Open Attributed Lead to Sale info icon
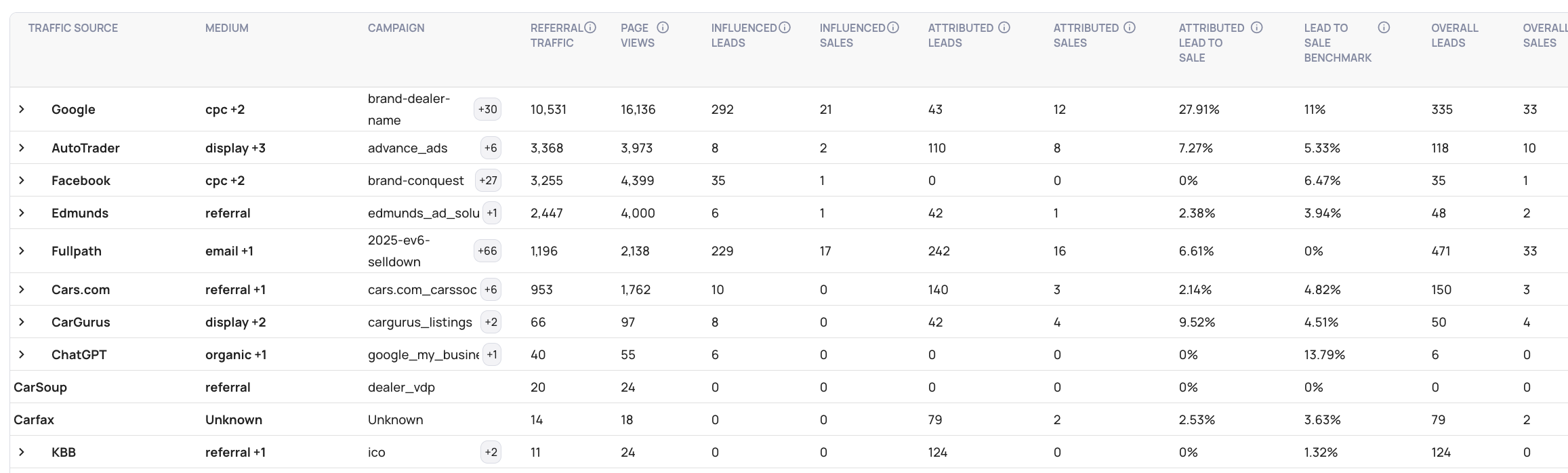 tap(1256, 28)
